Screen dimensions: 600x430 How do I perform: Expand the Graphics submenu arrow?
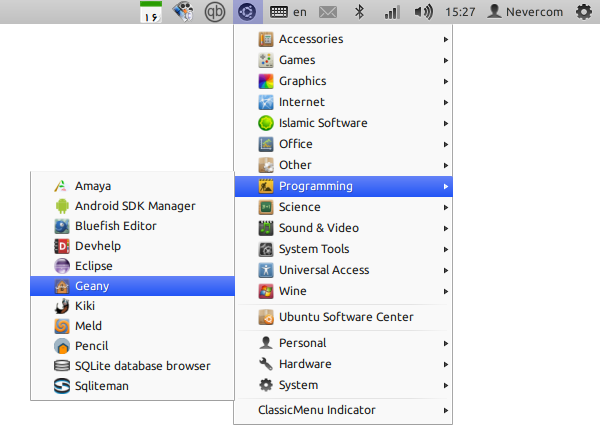(446, 81)
